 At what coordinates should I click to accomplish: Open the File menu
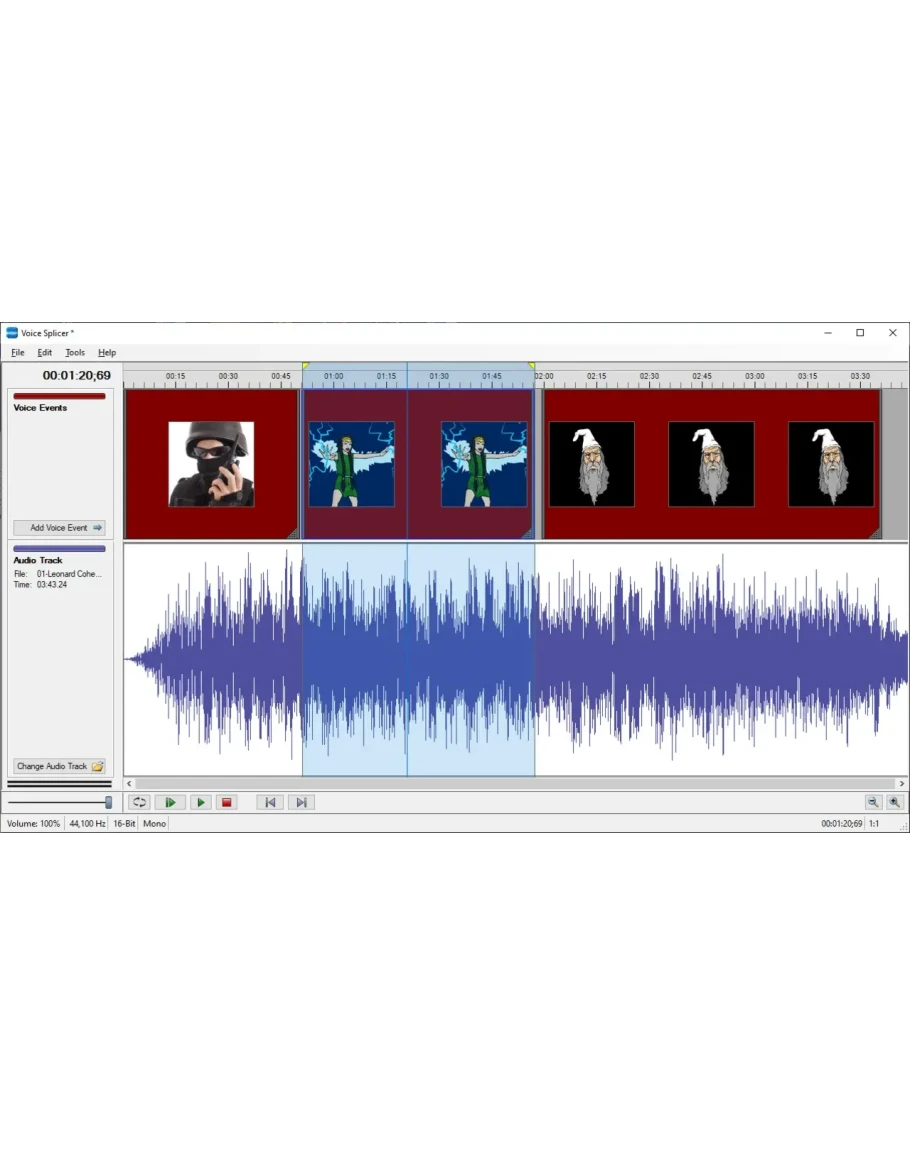18,353
